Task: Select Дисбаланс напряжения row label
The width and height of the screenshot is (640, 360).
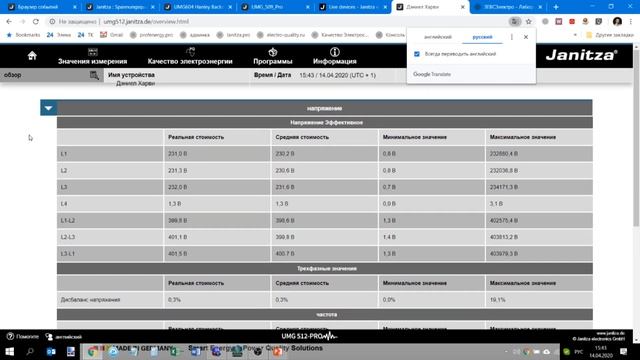Action: pos(90,300)
